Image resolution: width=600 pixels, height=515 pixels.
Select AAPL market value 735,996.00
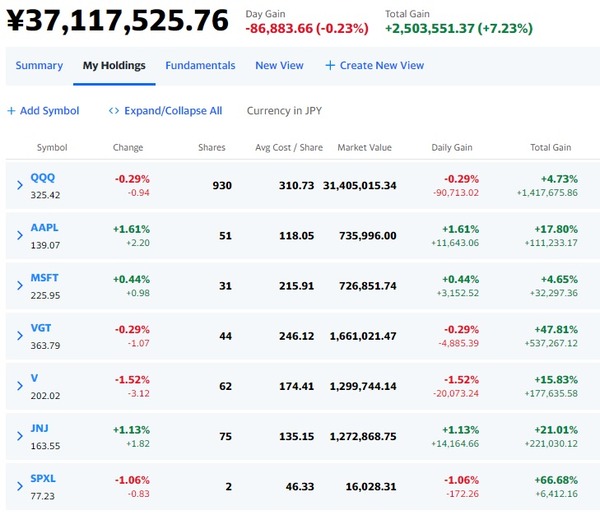click(x=367, y=236)
